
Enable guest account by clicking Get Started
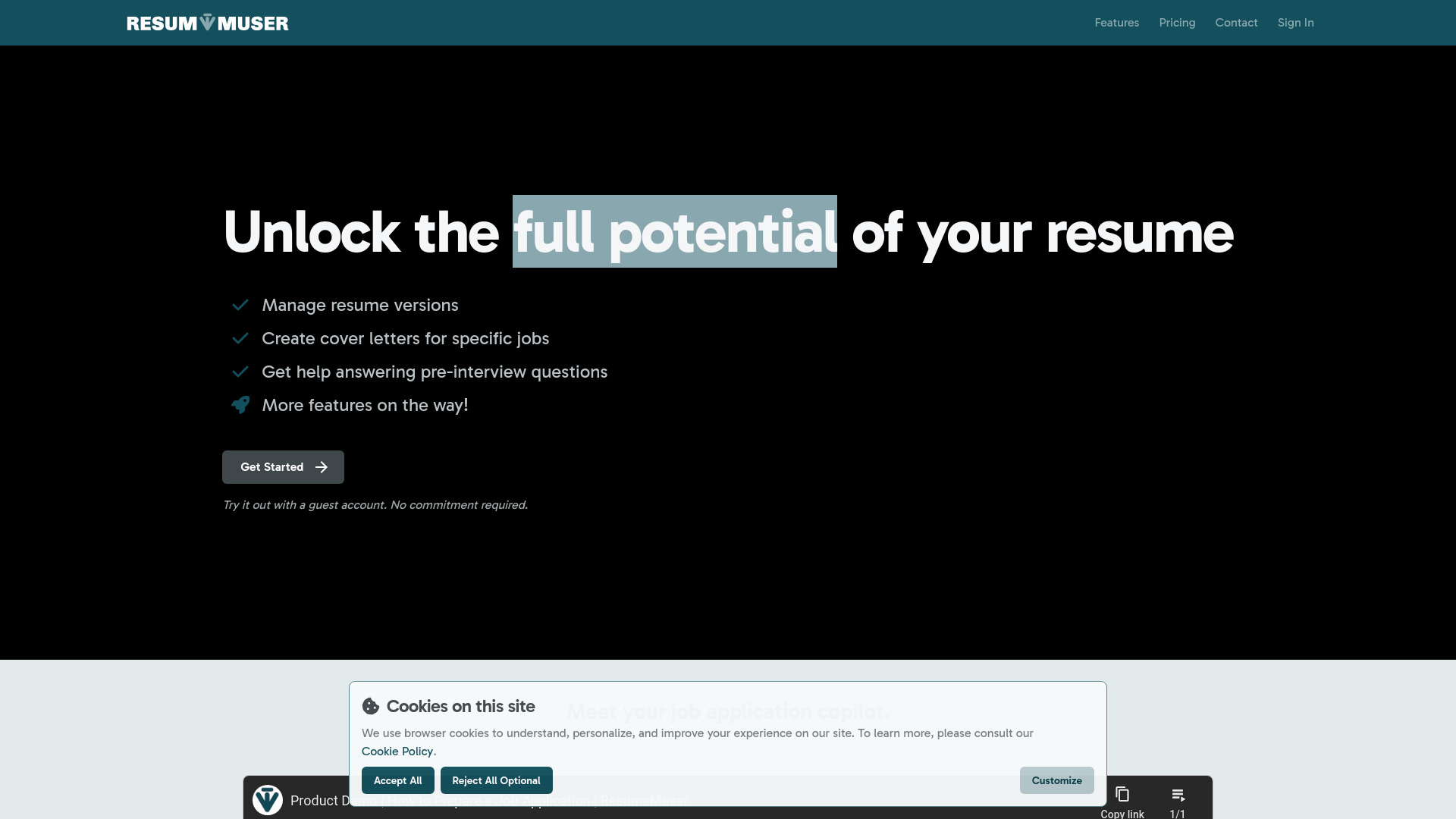[x=283, y=467]
